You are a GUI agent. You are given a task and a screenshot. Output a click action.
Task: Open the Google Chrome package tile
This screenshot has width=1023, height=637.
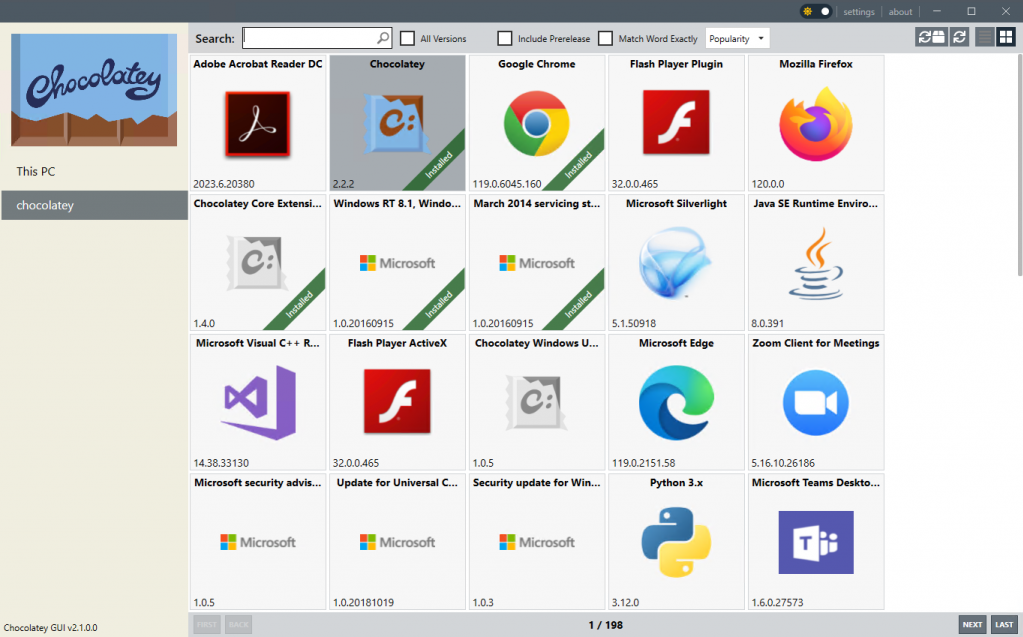pyautogui.click(x=537, y=123)
